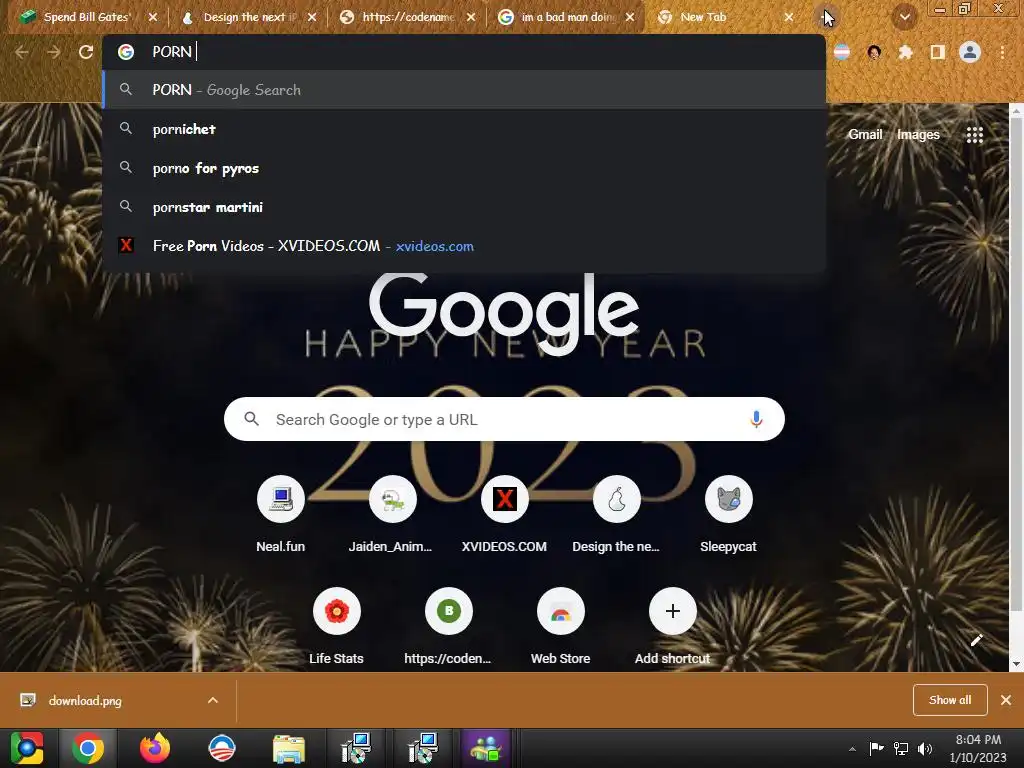Open the Extensions puzzle icon
Image resolution: width=1024 pixels, height=768 pixels.
pyautogui.click(x=905, y=52)
